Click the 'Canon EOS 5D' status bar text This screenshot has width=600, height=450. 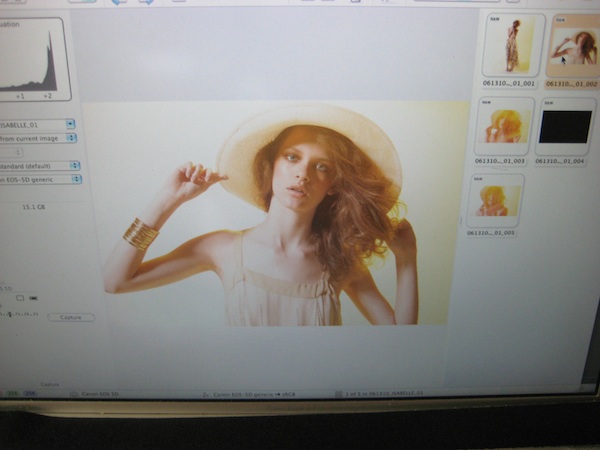point(100,394)
